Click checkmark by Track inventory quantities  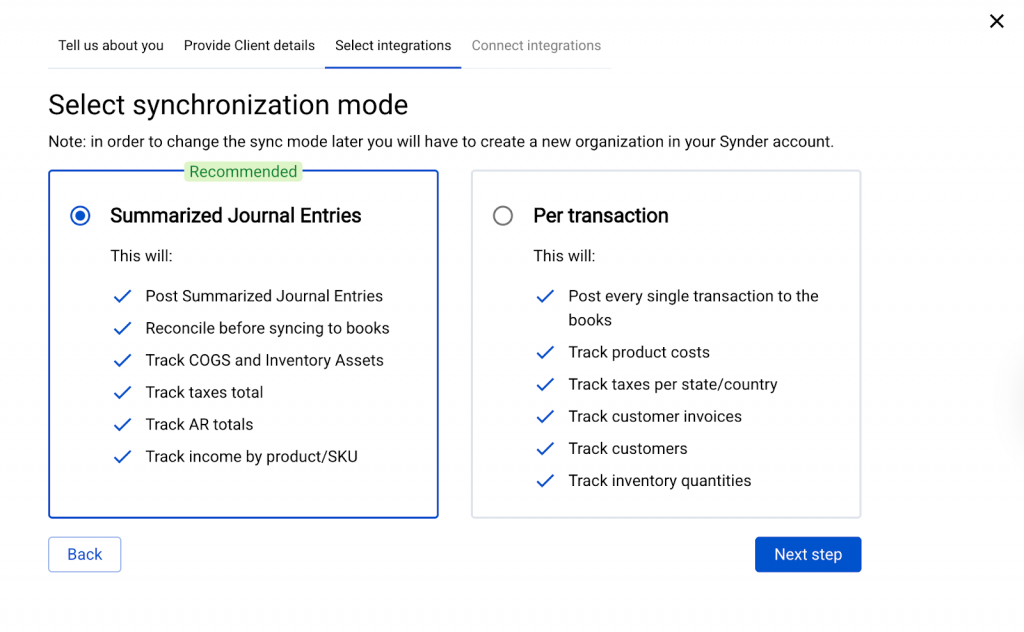[546, 481]
